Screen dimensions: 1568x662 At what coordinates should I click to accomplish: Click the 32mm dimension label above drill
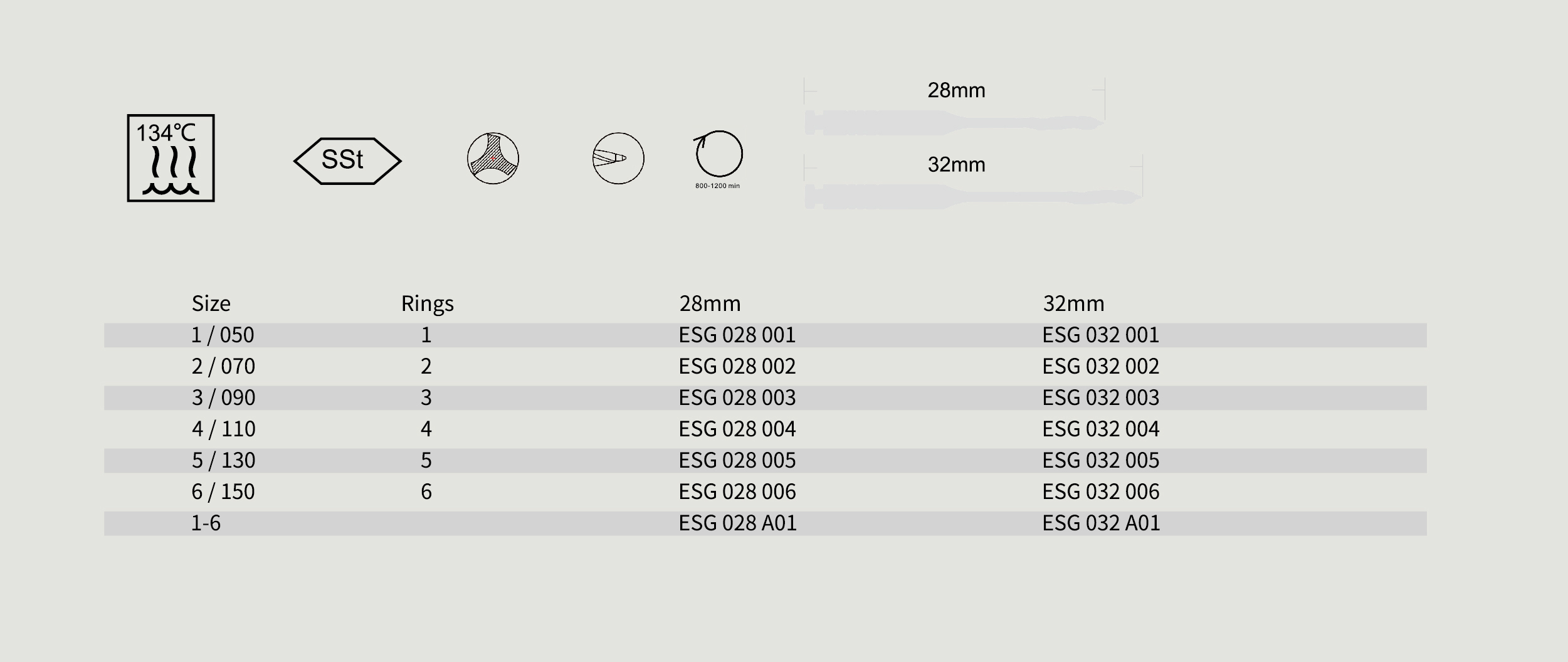(x=956, y=165)
